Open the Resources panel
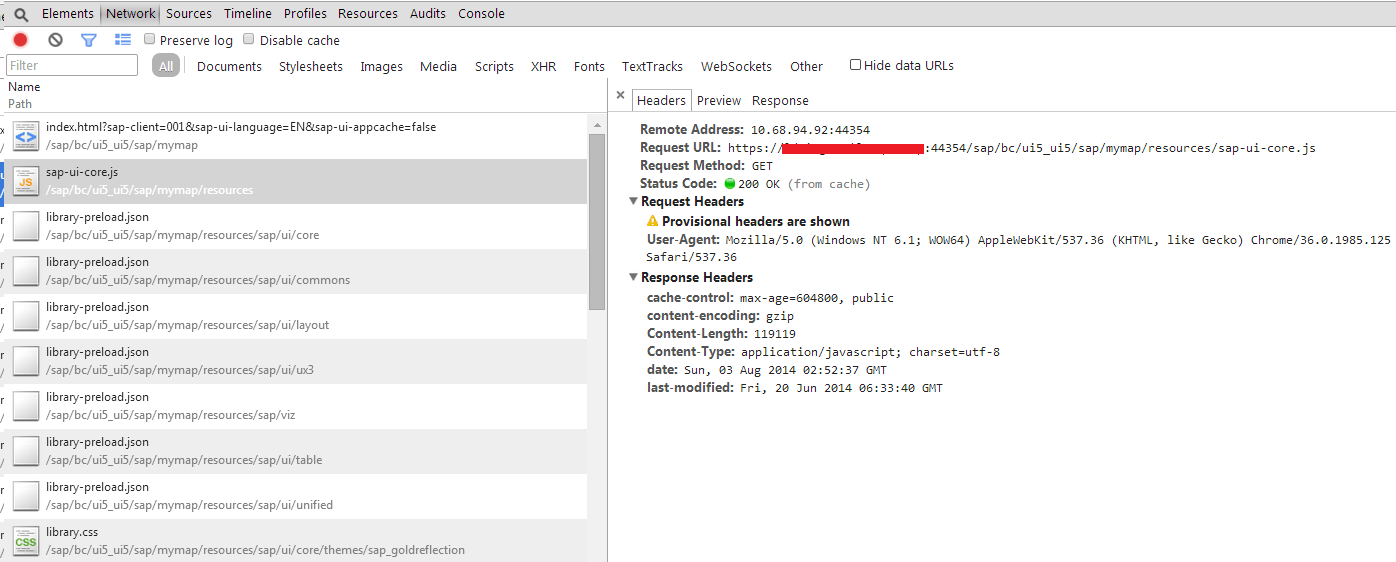The width and height of the screenshot is (1396, 562). 368,14
